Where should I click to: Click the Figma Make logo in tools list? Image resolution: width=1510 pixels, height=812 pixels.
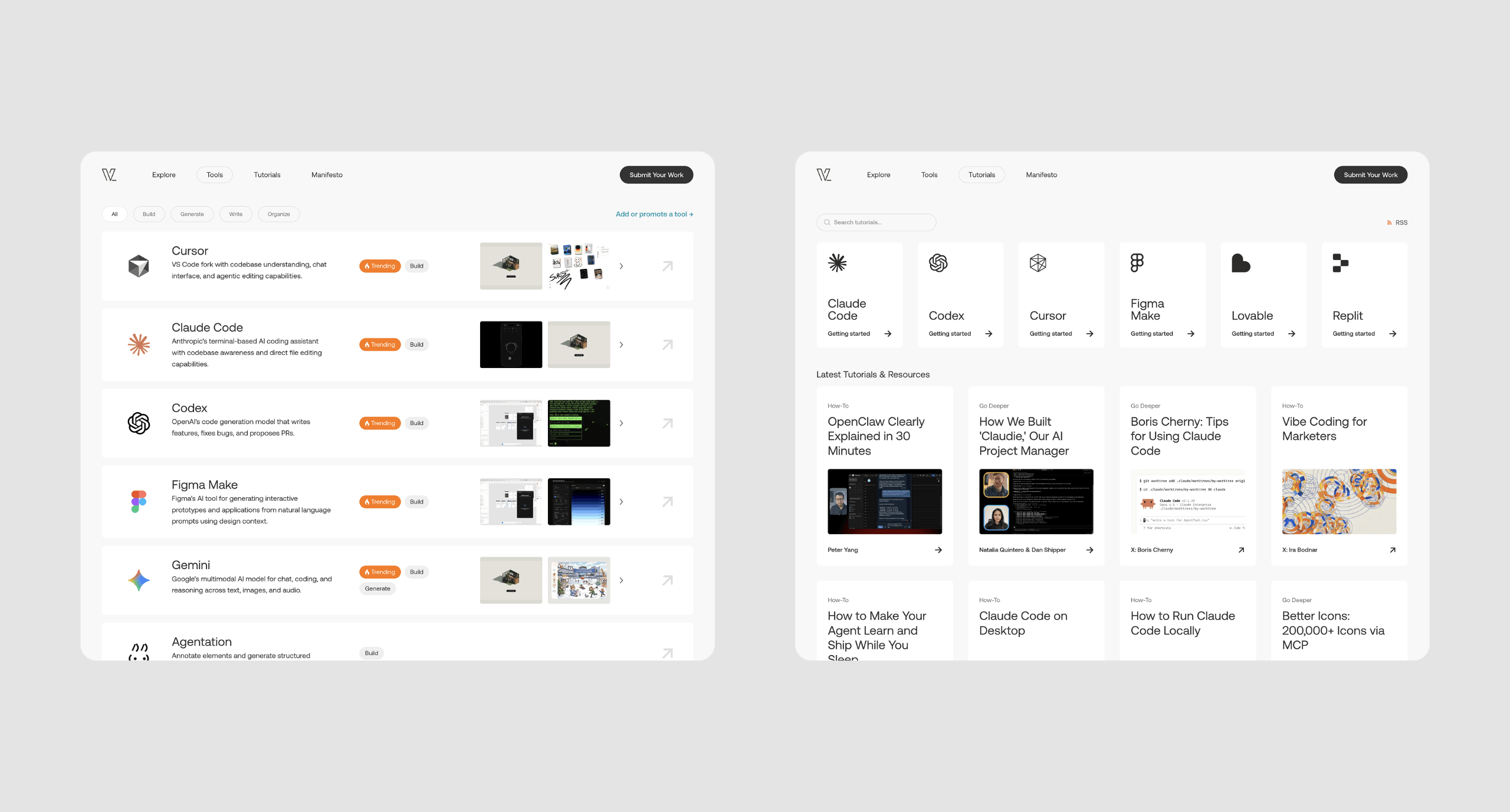tap(139, 502)
